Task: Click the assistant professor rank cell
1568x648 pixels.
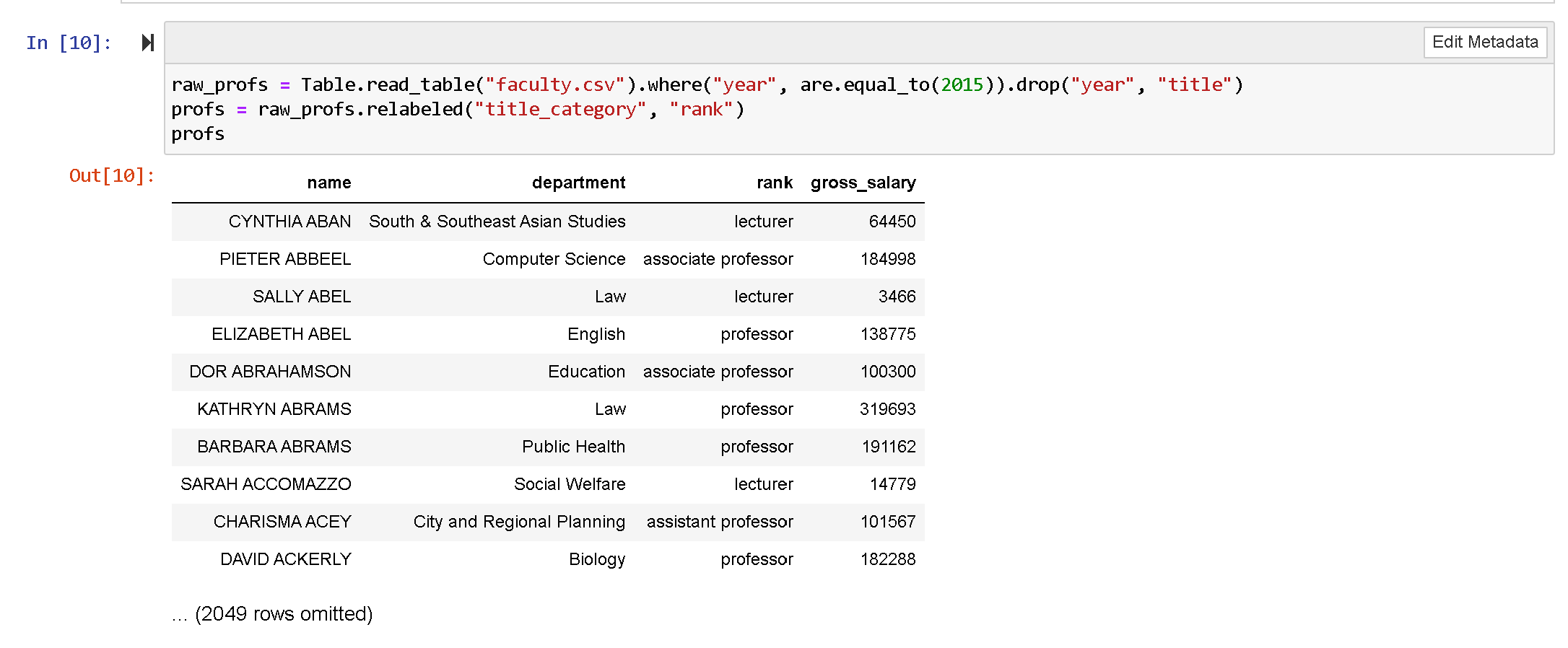Action: tap(720, 522)
